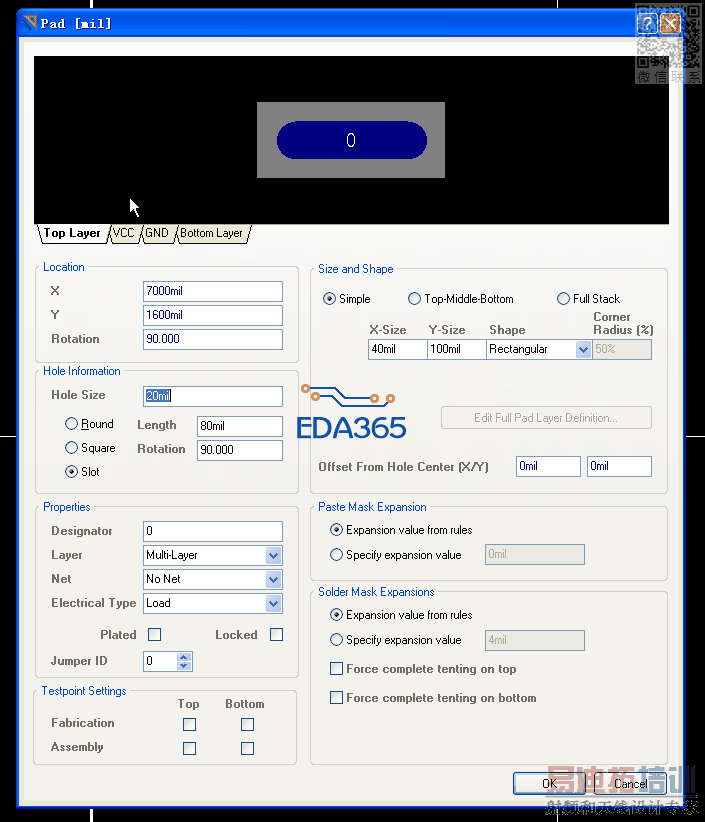Toggle the Locked checkbox

pos(276,635)
